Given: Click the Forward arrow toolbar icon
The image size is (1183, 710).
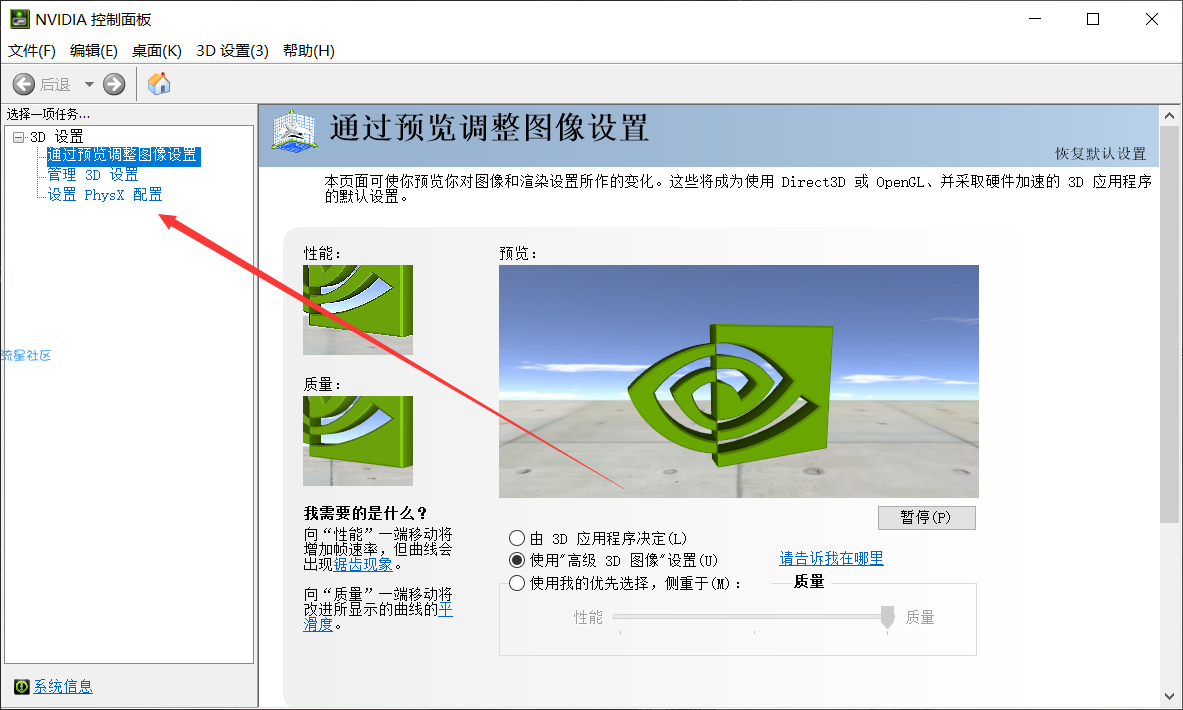Looking at the screenshot, I should [114, 84].
